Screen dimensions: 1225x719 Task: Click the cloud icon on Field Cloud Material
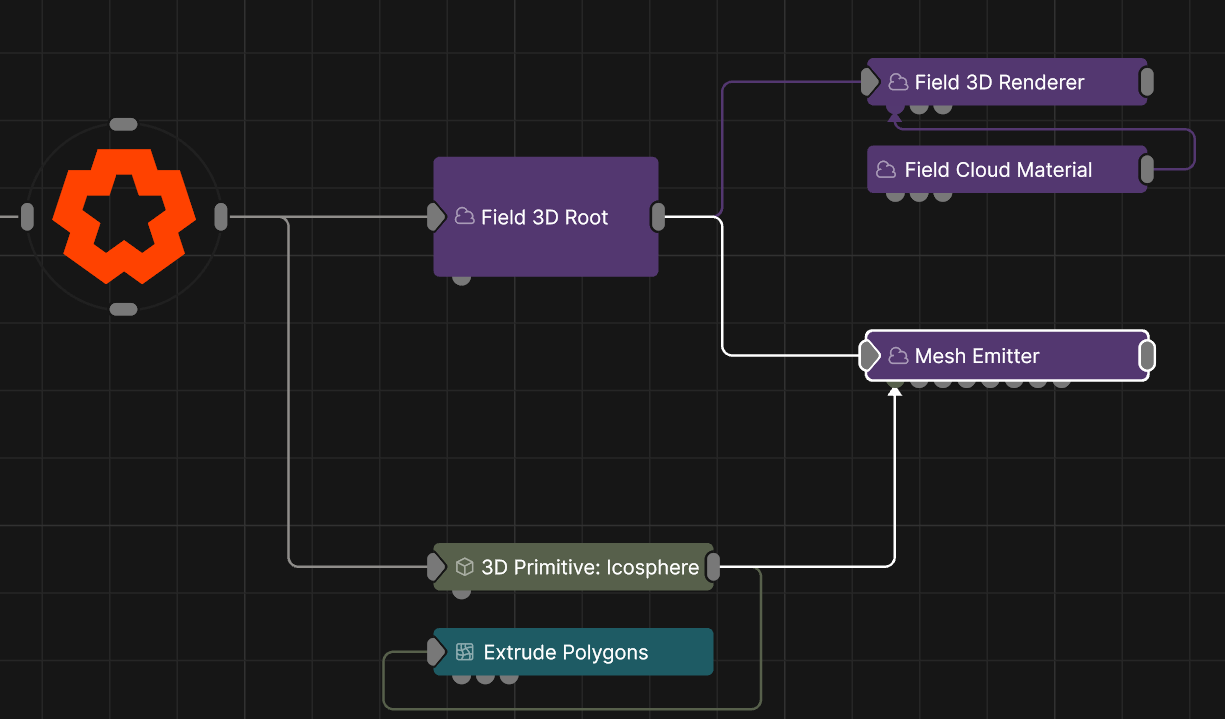tap(886, 170)
